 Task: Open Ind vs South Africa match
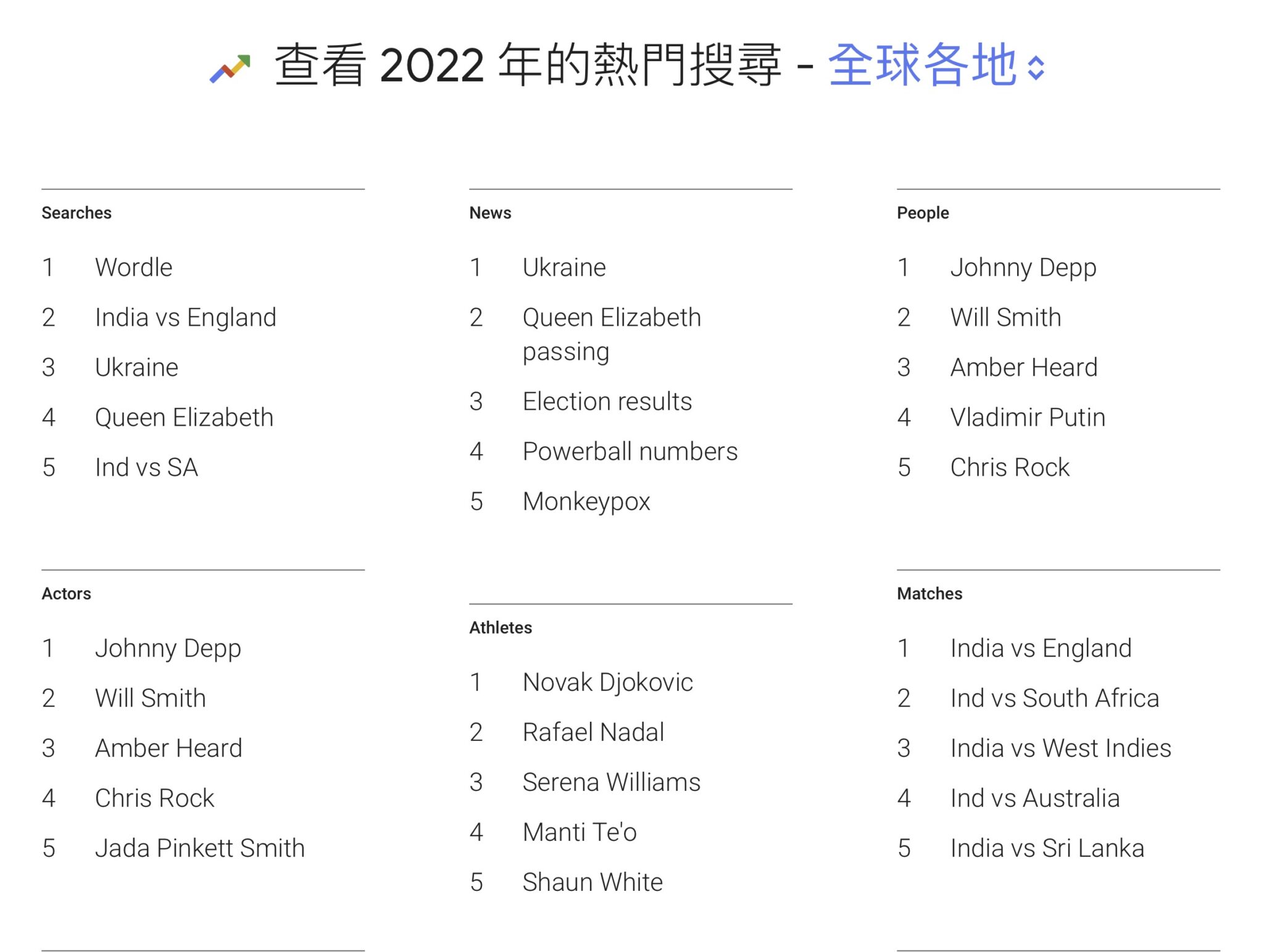pyautogui.click(x=1054, y=698)
